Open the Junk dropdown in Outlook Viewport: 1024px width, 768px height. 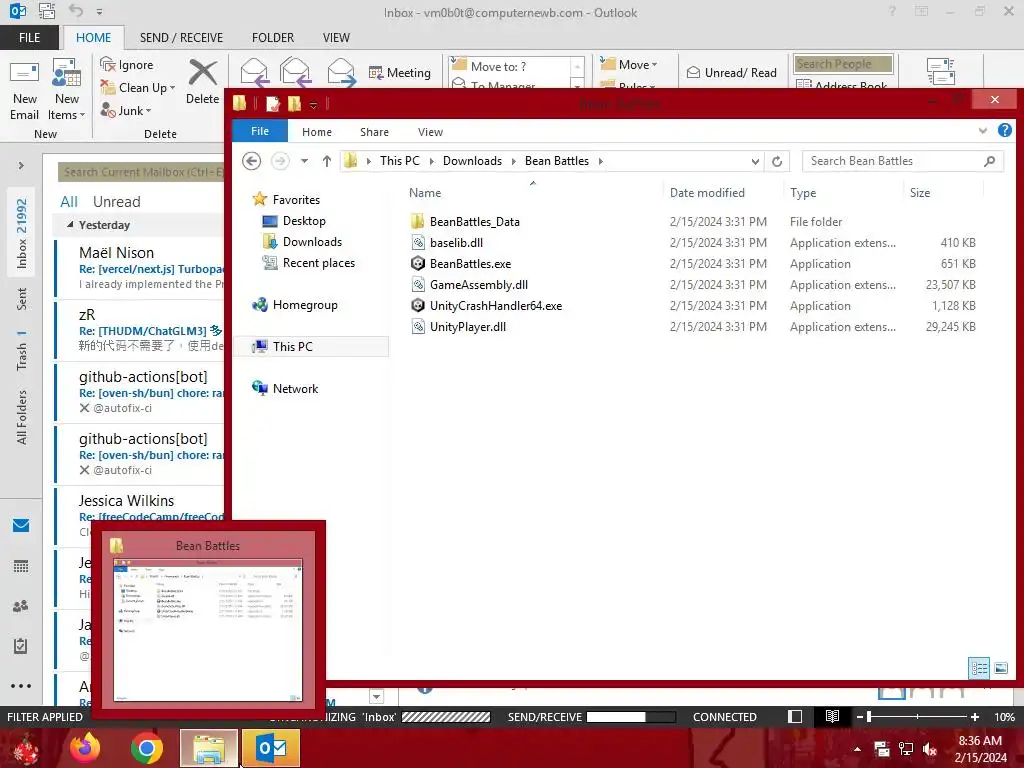[126, 110]
